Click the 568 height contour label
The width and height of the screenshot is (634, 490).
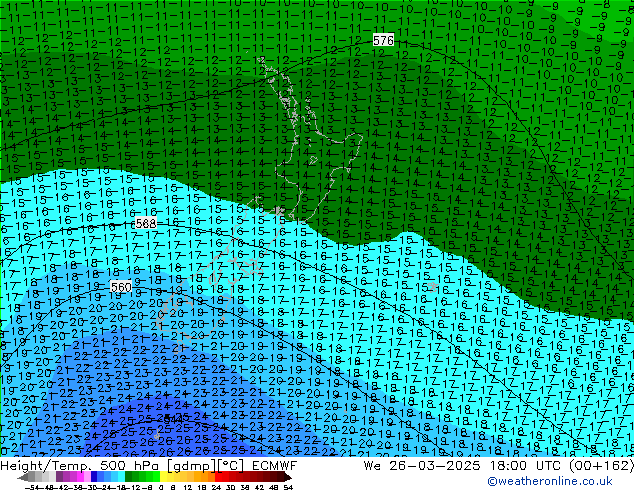tap(146, 223)
